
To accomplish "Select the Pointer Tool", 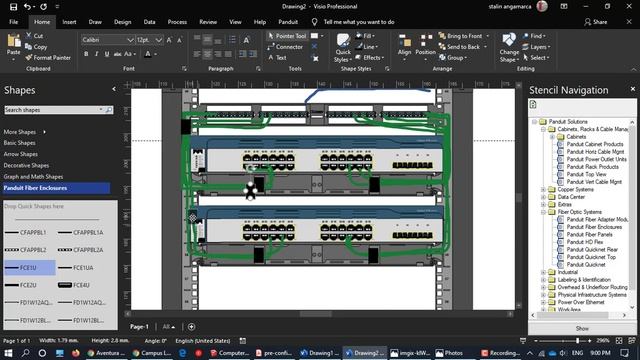I will (287, 36).
